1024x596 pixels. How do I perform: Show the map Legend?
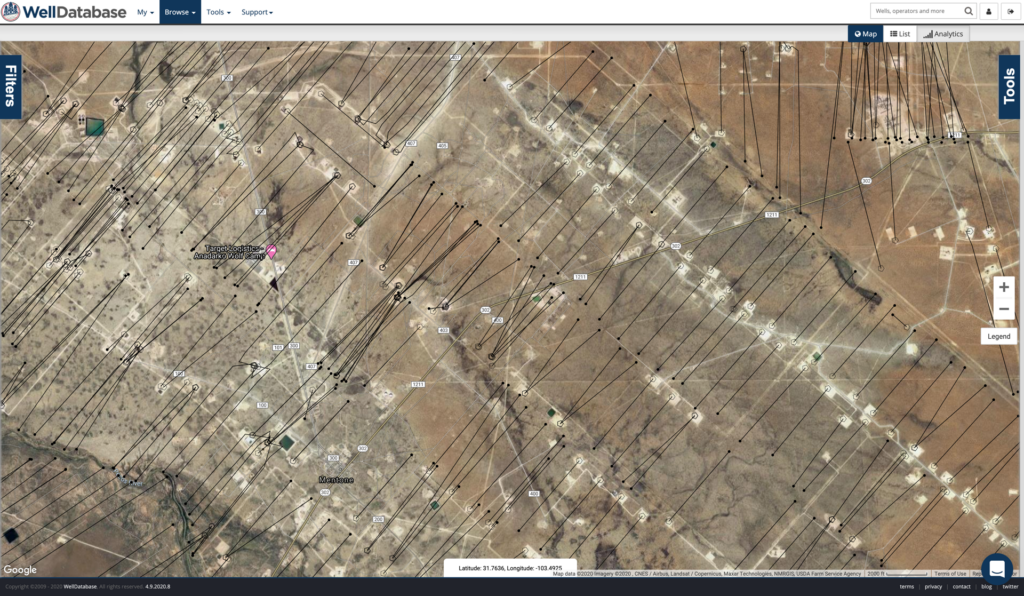(x=999, y=336)
